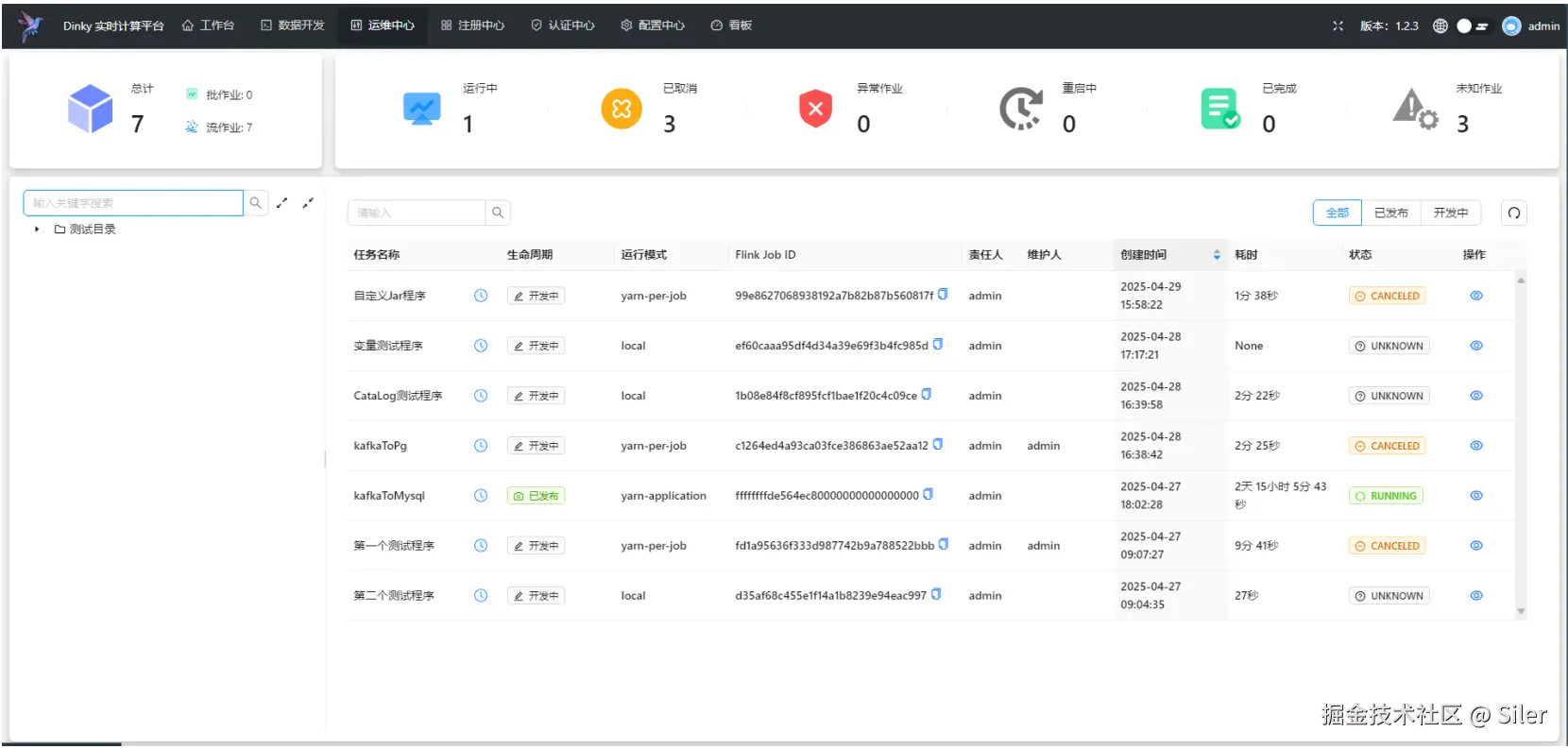Open the 数据开发 menu
Viewport: 1568px width, 749px height.
293,26
